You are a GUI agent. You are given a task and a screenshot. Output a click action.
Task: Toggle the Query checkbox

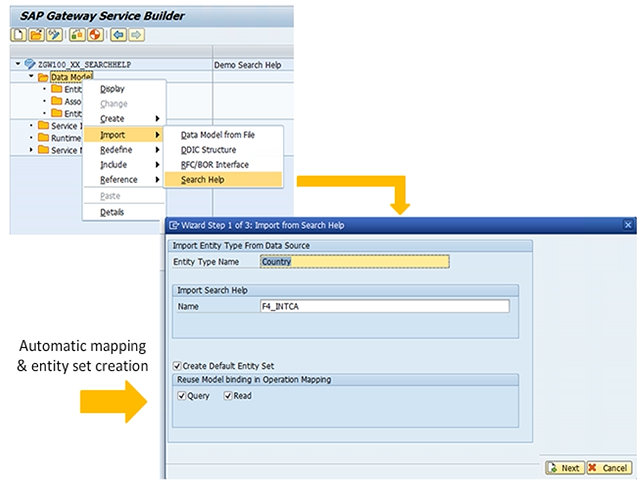pyautogui.click(x=179, y=396)
